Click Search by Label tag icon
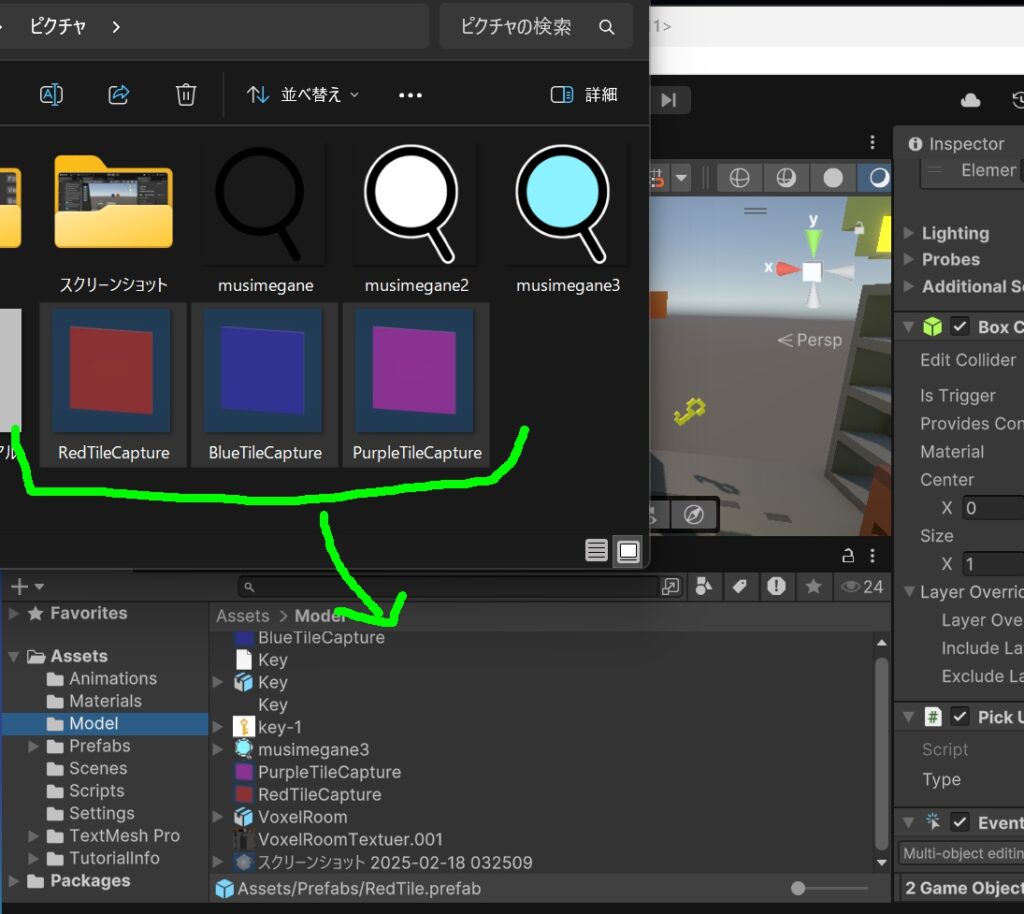The width and height of the screenshot is (1024, 914). pos(739,586)
